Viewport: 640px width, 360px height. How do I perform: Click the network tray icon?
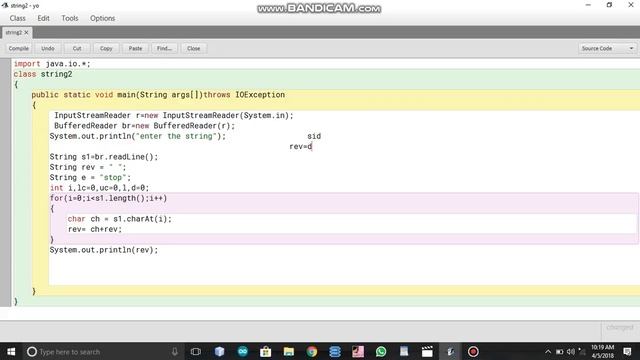tap(582, 351)
